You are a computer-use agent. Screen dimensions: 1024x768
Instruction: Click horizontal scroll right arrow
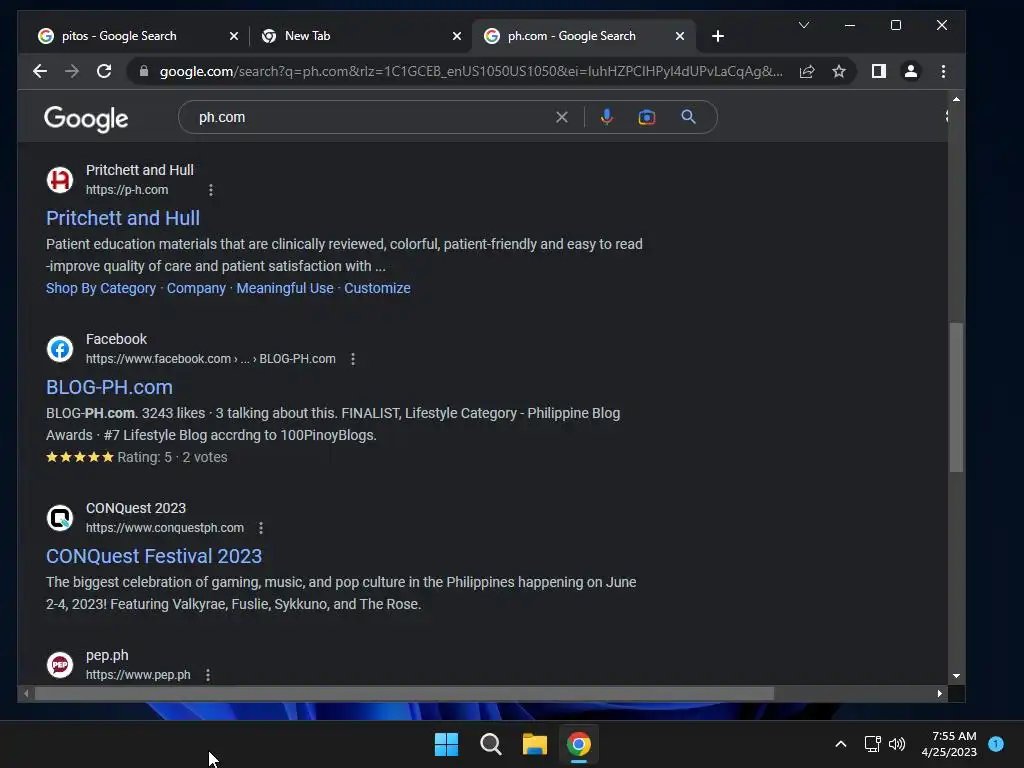click(940, 694)
